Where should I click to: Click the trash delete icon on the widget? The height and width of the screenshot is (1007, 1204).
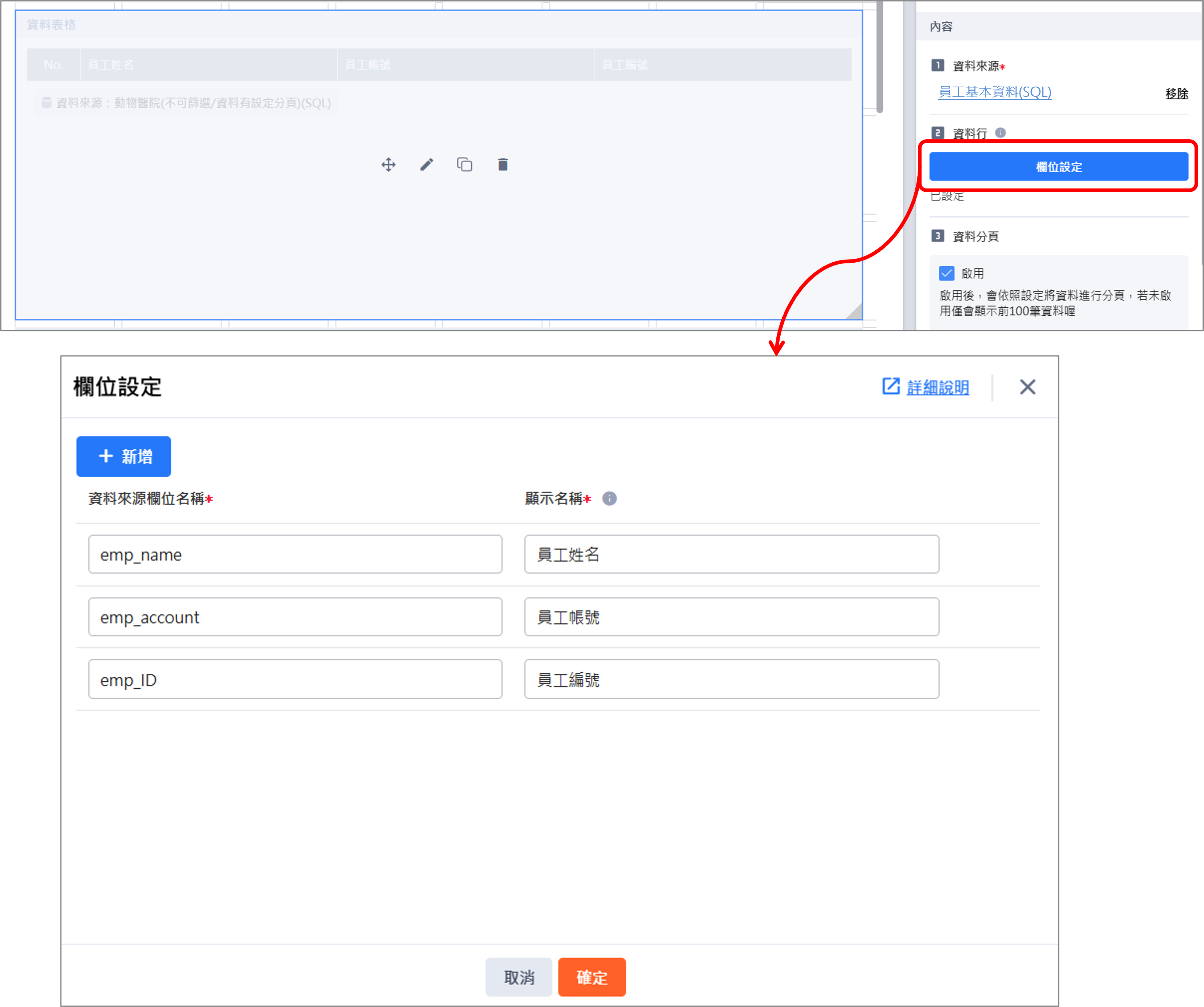click(x=503, y=164)
